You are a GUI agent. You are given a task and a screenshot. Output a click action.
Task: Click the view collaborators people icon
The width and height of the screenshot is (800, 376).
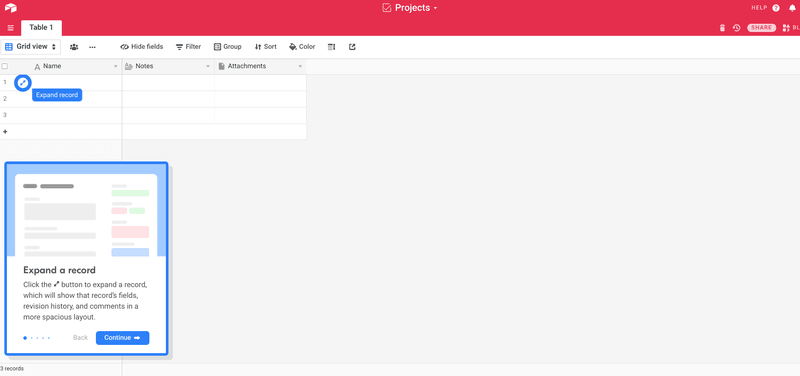pos(74,47)
